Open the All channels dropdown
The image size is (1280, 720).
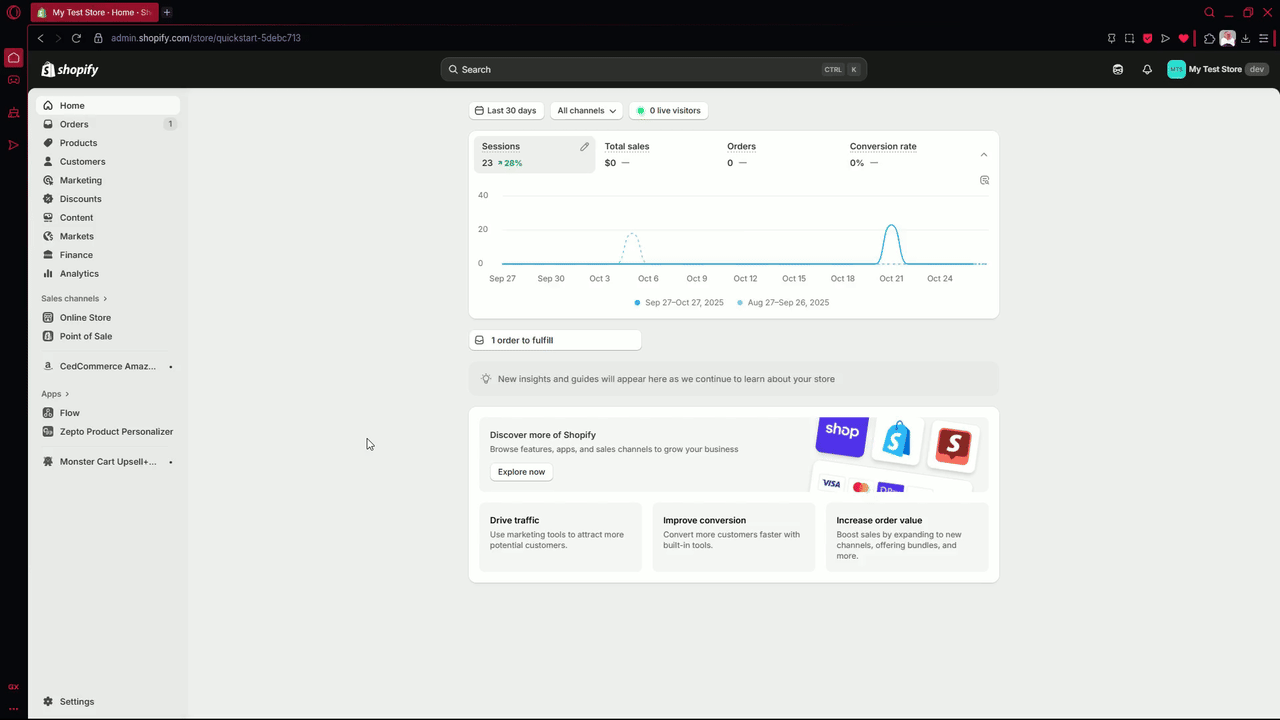pos(586,111)
